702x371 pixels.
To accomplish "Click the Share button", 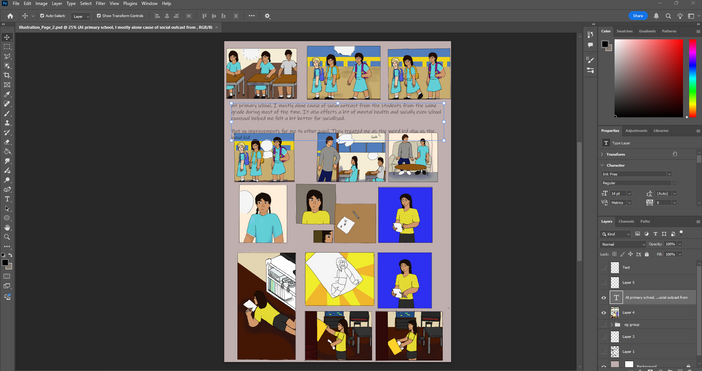I will pyautogui.click(x=638, y=16).
